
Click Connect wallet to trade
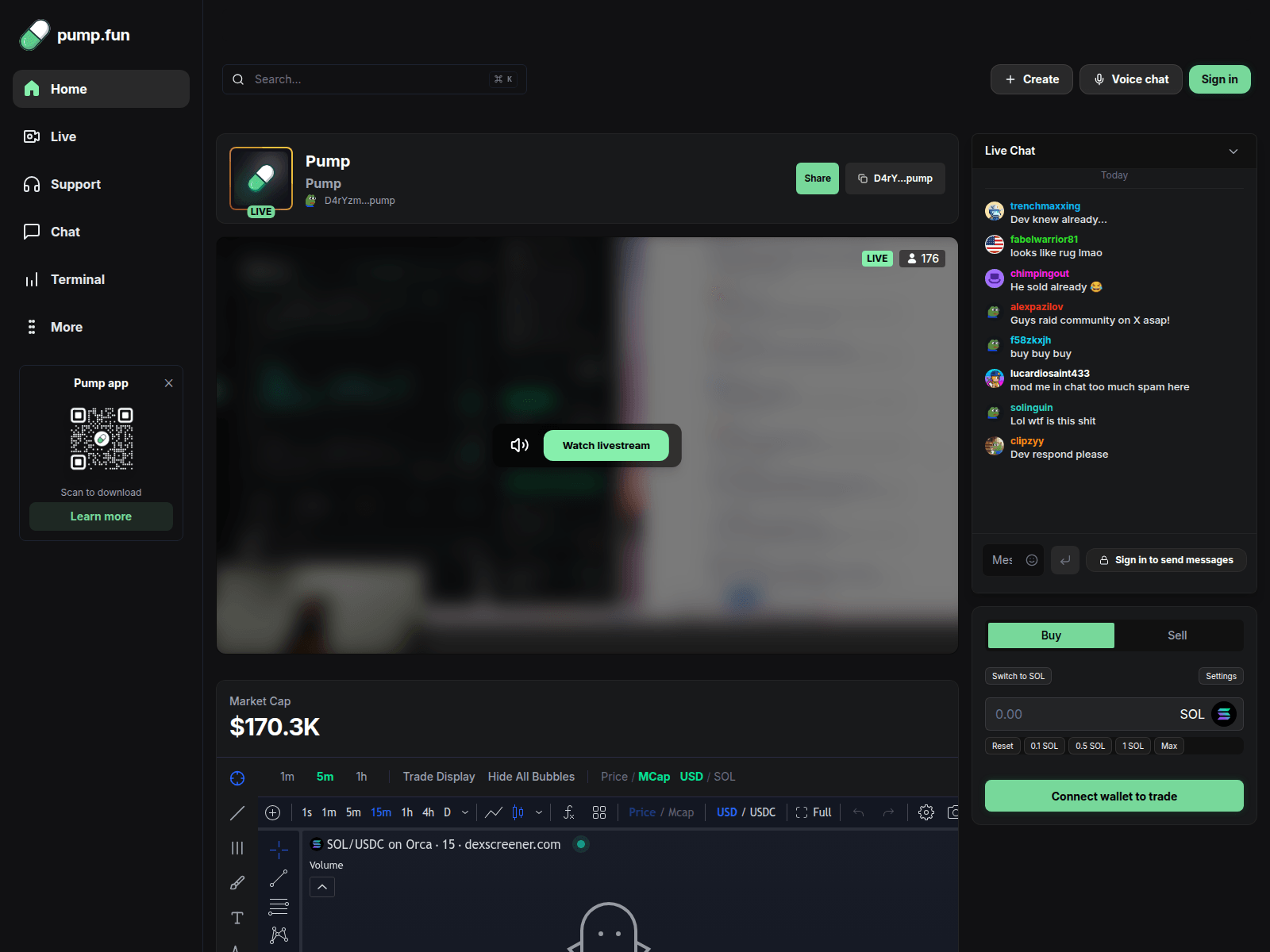pos(1114,796)
